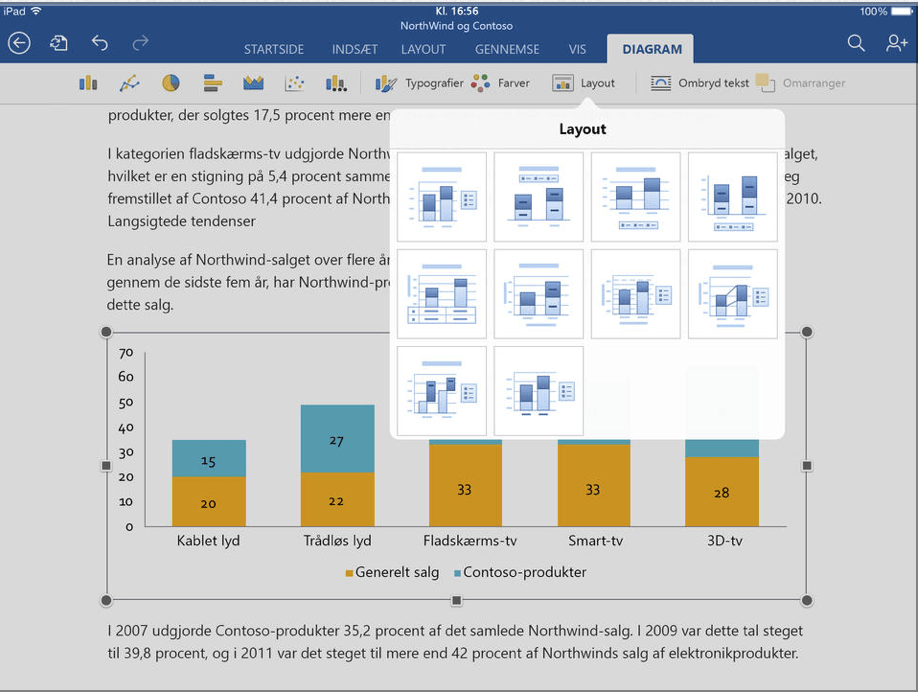
Task: Open the Farver colour palette
Action: [x=500, y=83]
